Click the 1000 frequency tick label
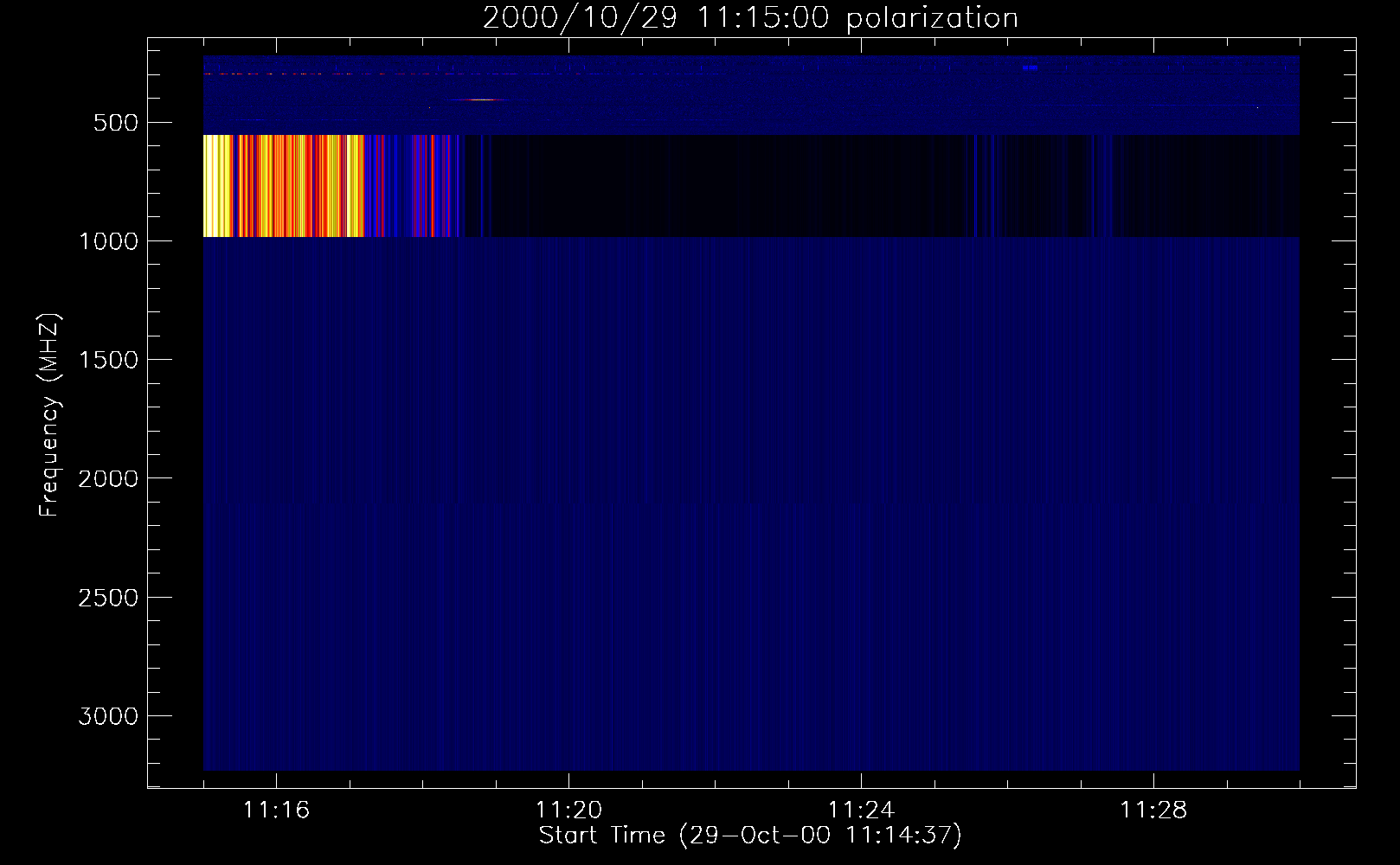Image resolution: width=1400 pixels, height=865 pixels. [x=107, y=241]
